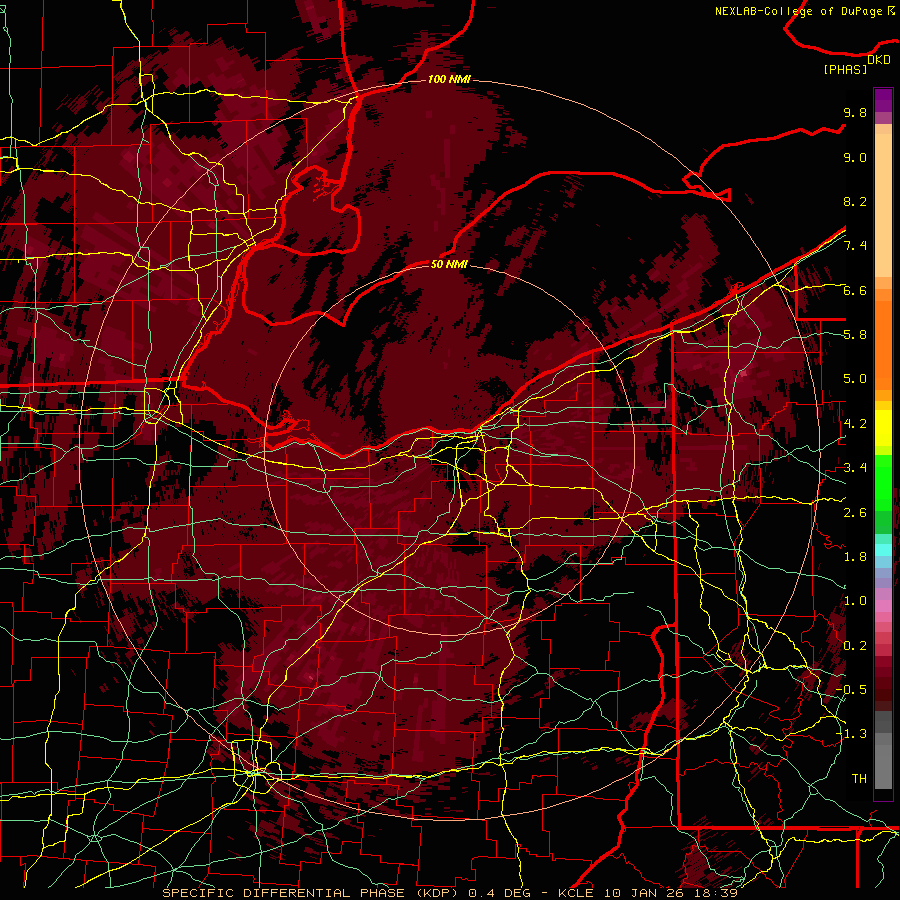Select the 1.8 scale value
The width and height of the screenshot is (900, 900).
(855, 557)
